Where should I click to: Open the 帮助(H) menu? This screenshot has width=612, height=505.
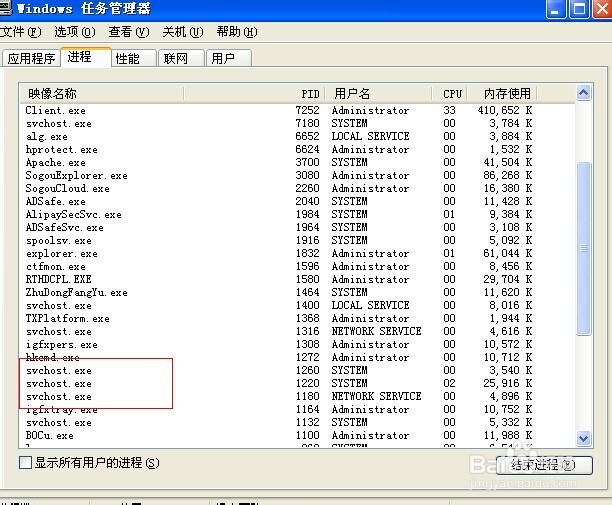[237, 32]
